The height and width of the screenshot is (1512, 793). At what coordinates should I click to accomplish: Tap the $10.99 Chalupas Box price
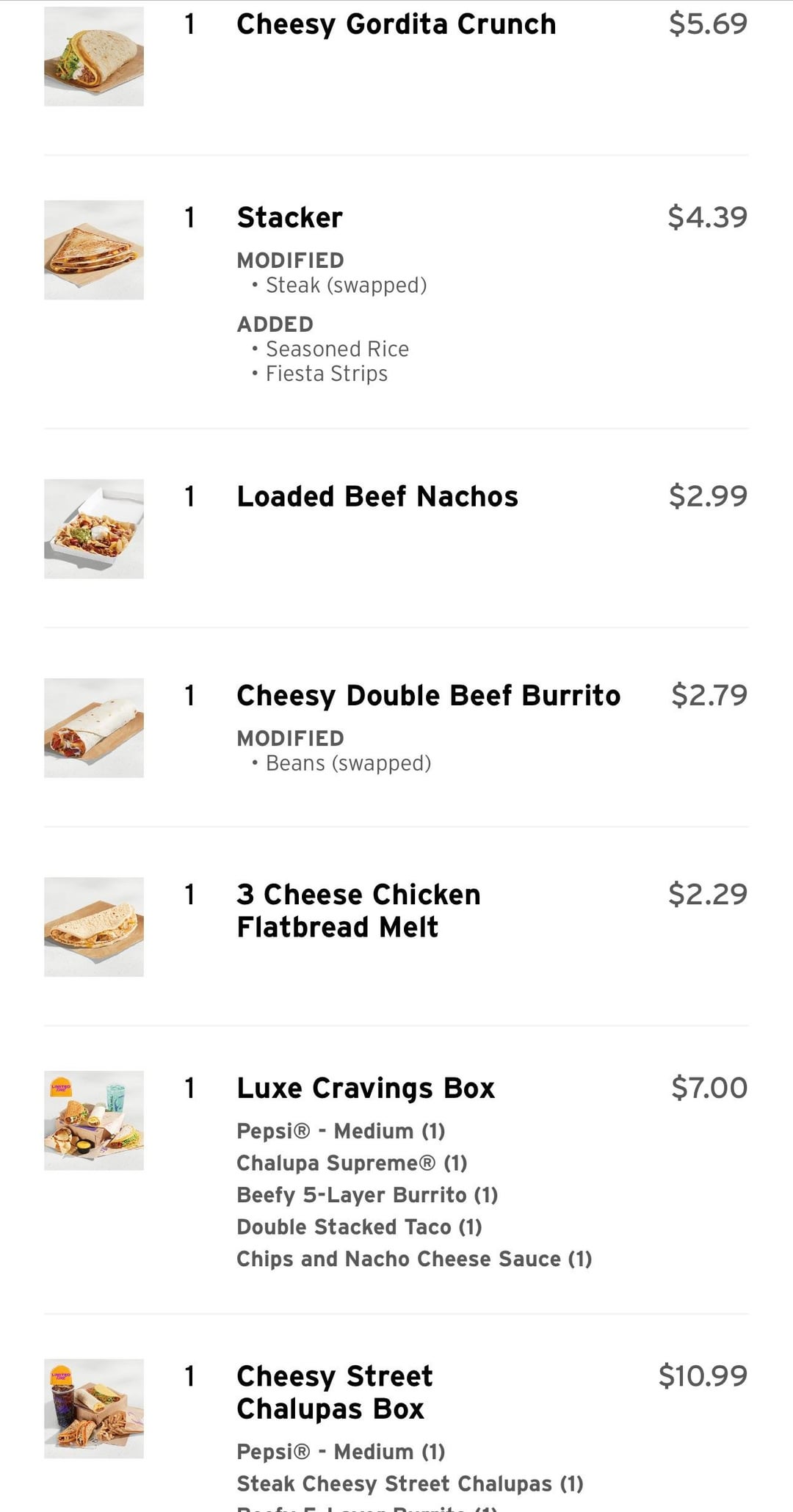pyautogui.click(x=703, y=1375)
